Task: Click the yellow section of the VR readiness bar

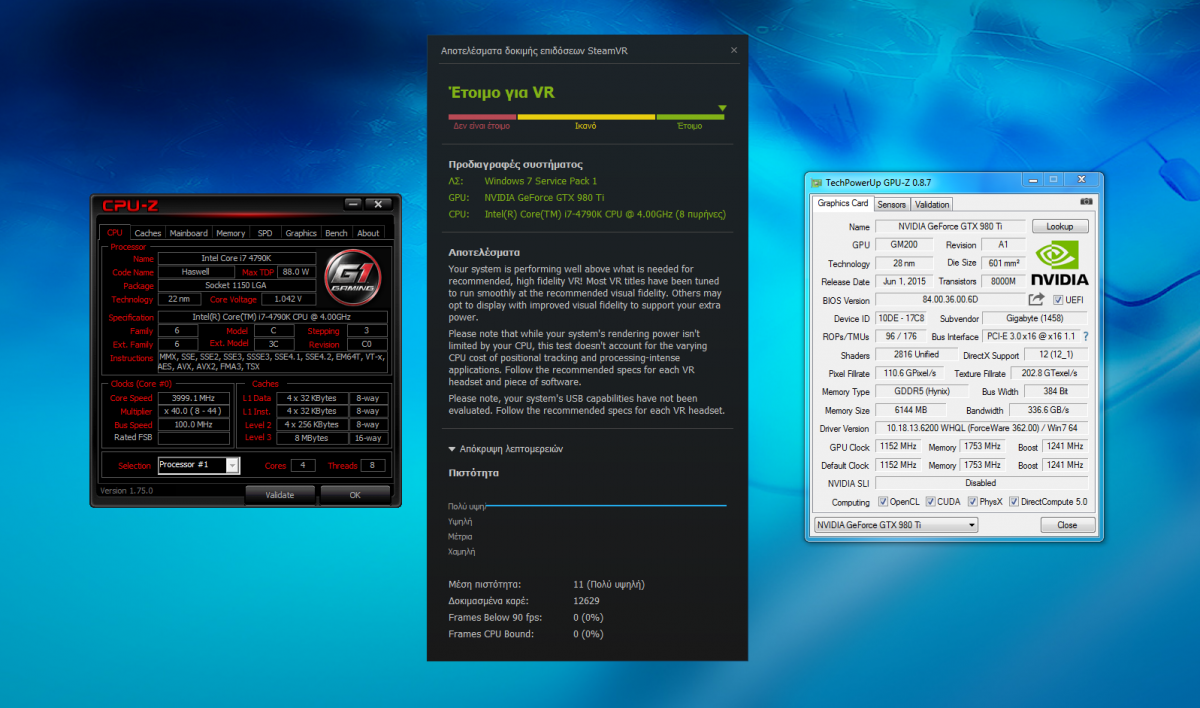Action: 586,117
